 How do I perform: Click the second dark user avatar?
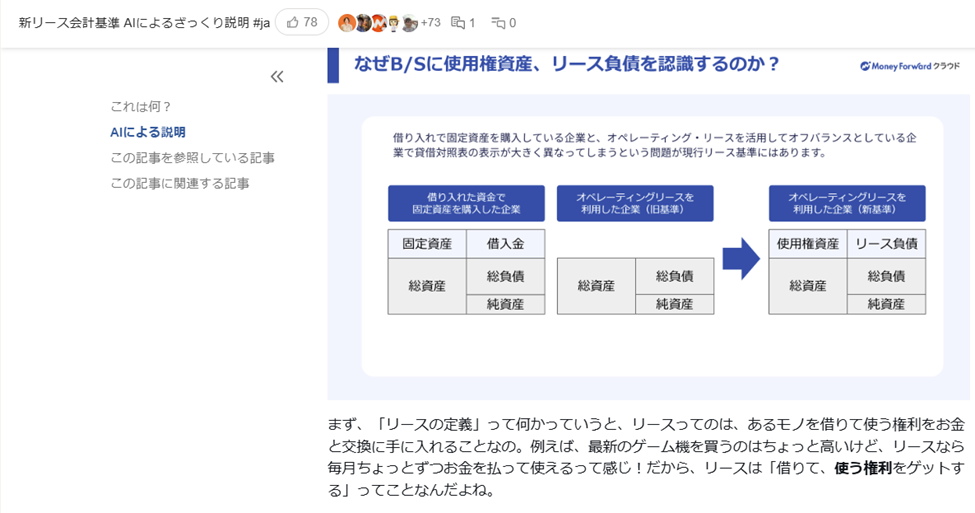(363, 23)
